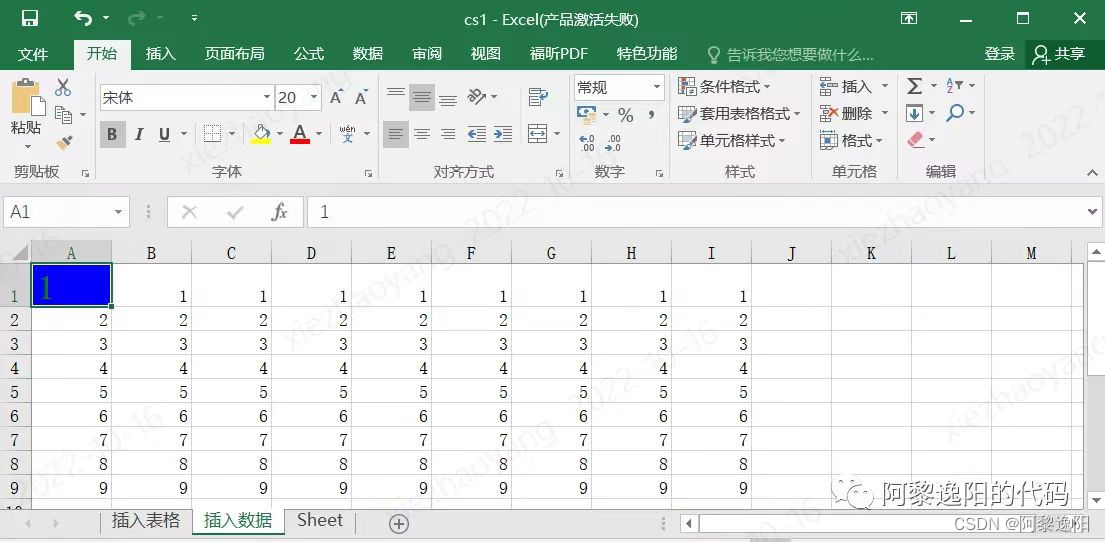This screenshot has width=1105, height=542.
Task: Click Merge and Center icon
Action: 538,134
